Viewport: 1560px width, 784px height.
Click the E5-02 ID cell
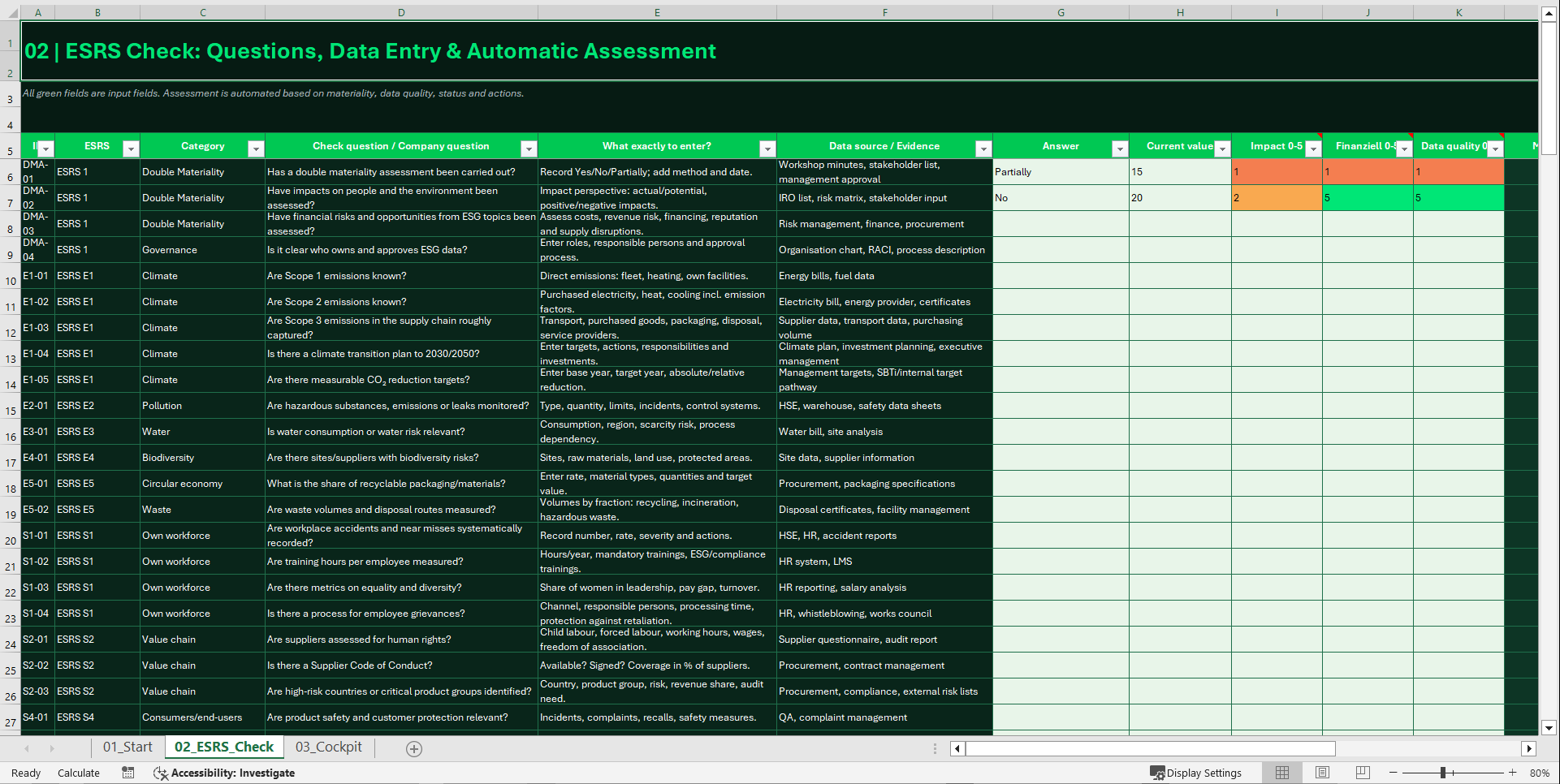click(x=37, y=510)
